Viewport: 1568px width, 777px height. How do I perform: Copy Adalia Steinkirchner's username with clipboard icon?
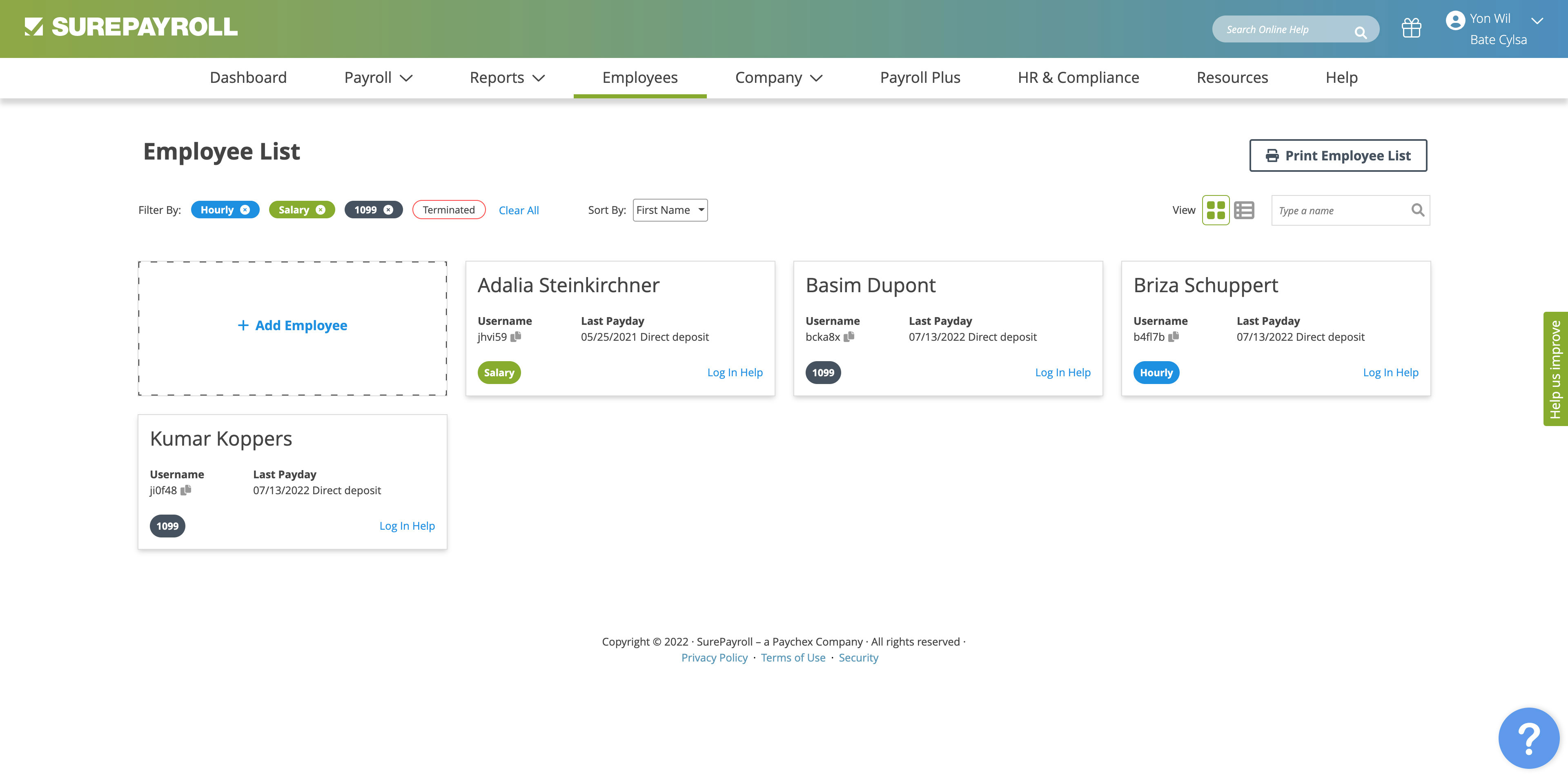[x=516, y=337]
